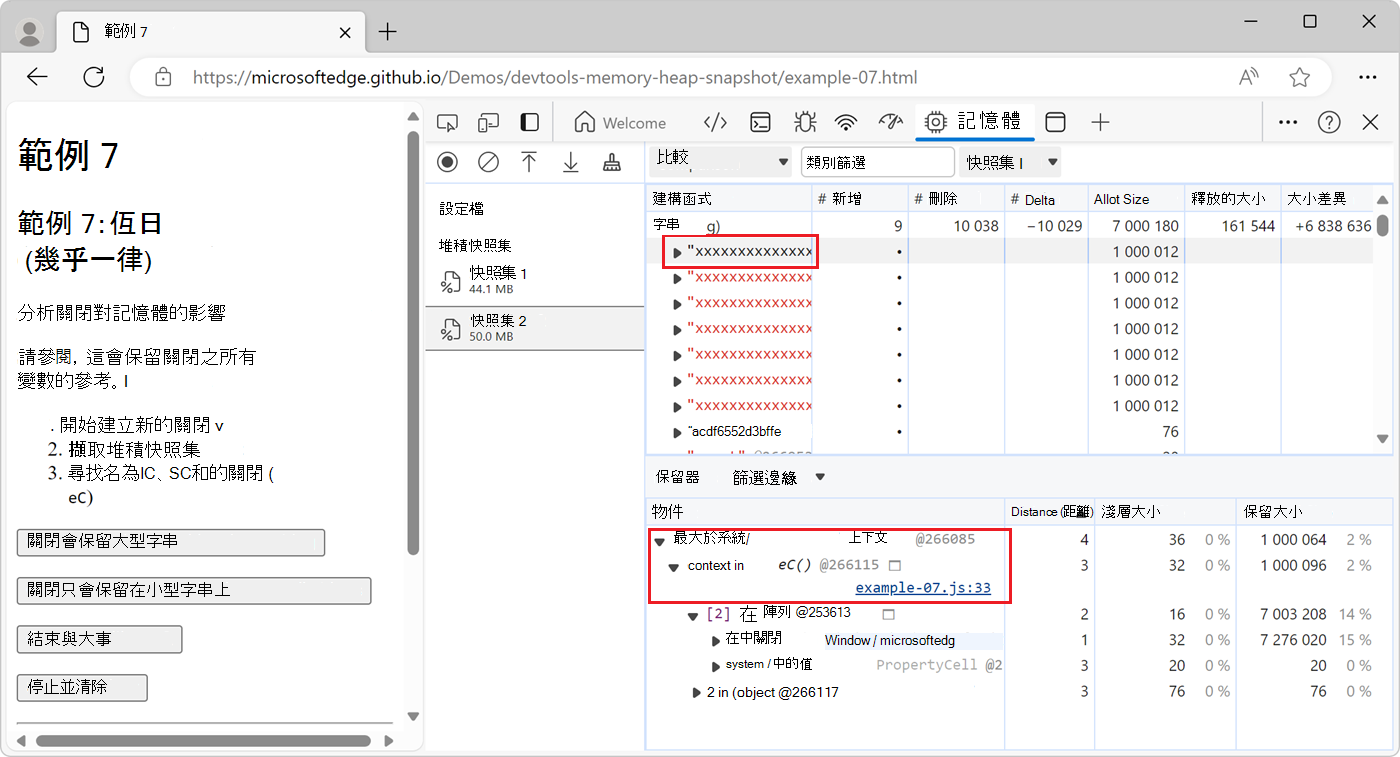Image resolution: width=1400 pixels, height=757 pixels.
Task: Open the Network panel icon
Action: click(846, 122)
